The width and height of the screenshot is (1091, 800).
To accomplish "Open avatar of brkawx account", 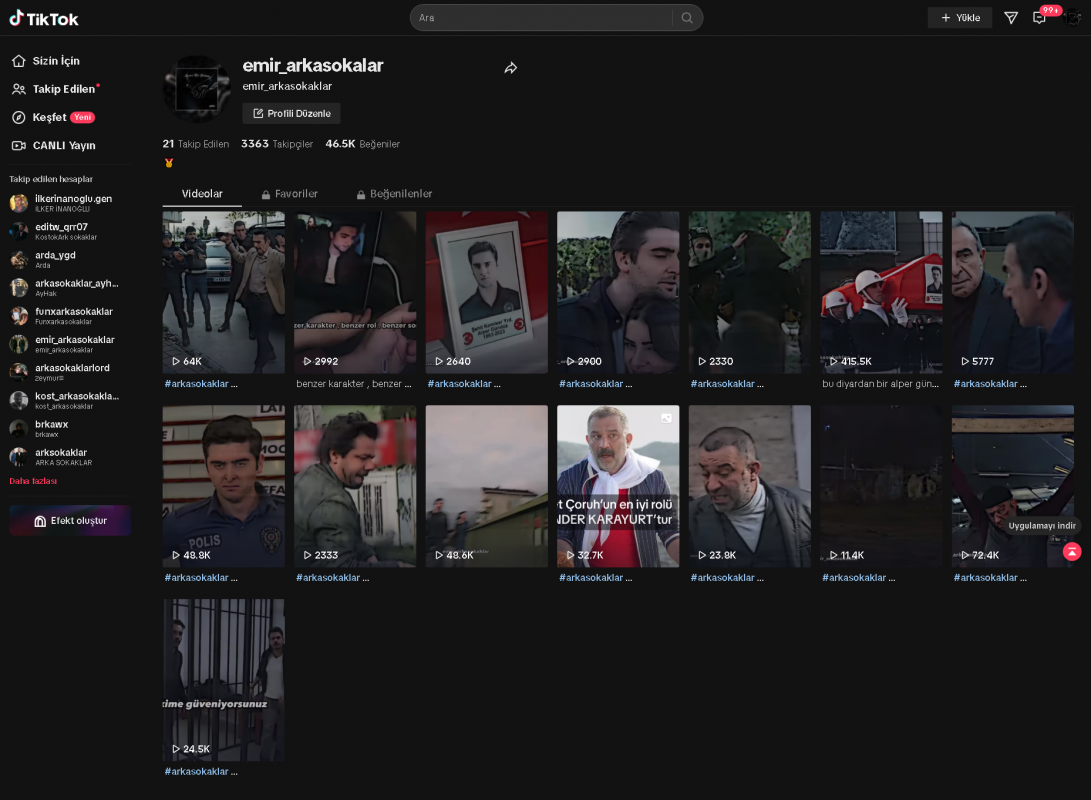I will coord(19,429).
